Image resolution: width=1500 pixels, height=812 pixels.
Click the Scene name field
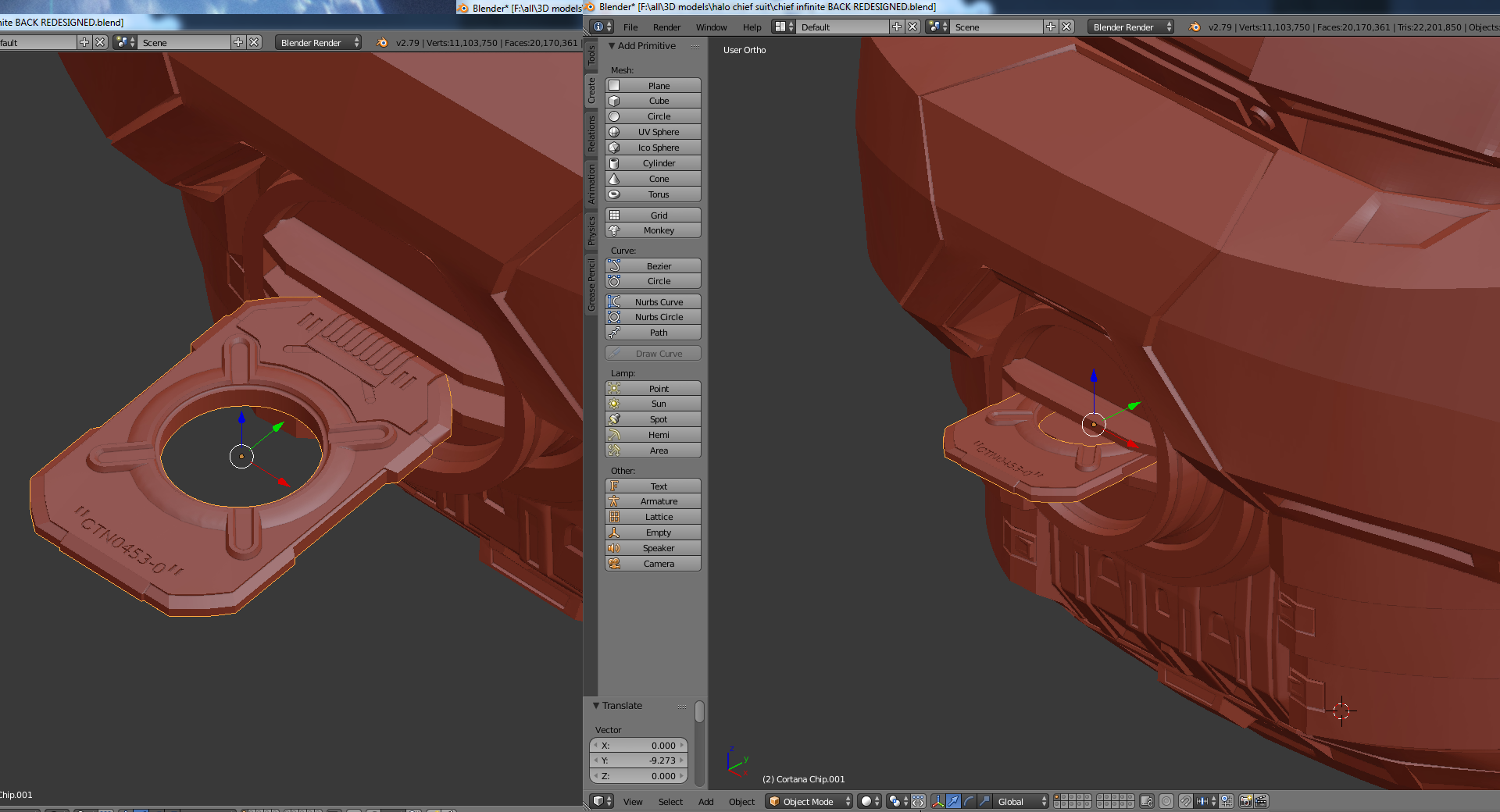998,27
